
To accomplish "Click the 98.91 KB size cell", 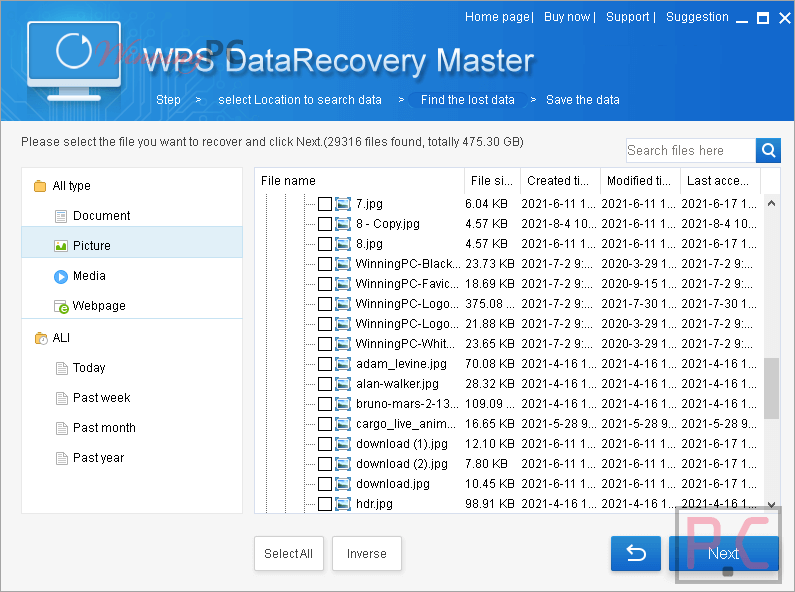I will pyautogui.click(x=490, y=504).
